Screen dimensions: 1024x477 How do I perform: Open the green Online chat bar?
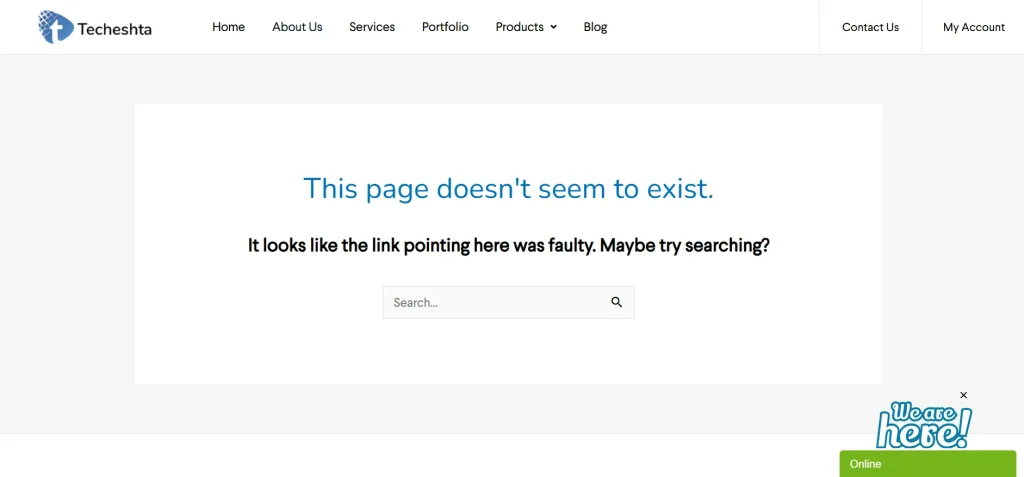(930, 464)
